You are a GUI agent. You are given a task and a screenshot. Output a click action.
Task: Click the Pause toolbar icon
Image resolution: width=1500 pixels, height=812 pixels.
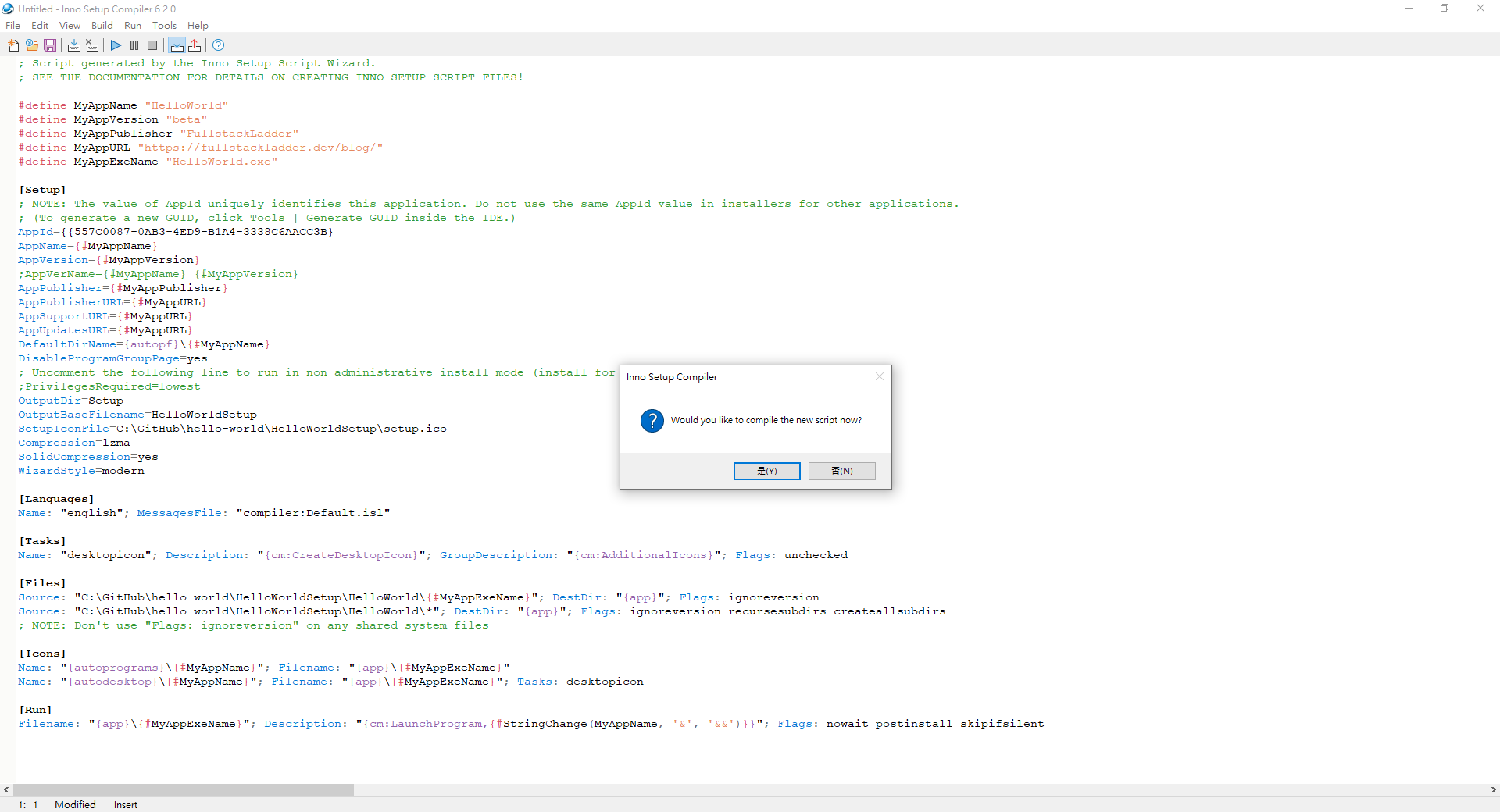[134, 45]
